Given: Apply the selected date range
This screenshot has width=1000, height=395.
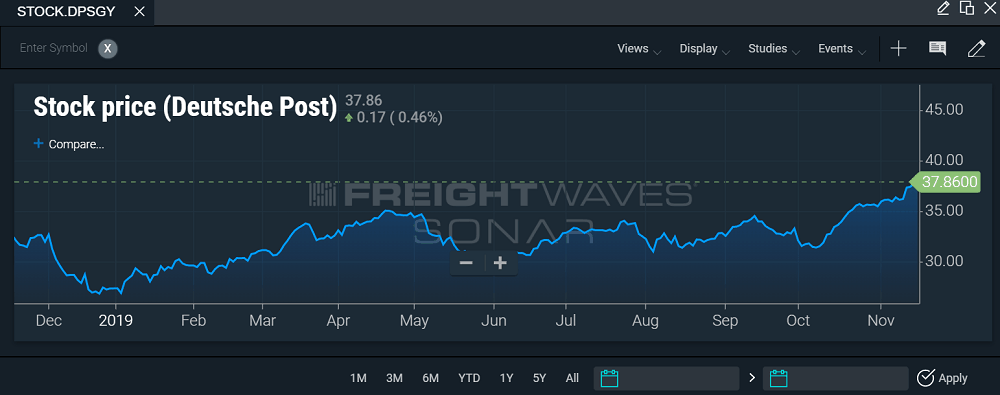Looking at the screenshot, I should coord(942,378).
